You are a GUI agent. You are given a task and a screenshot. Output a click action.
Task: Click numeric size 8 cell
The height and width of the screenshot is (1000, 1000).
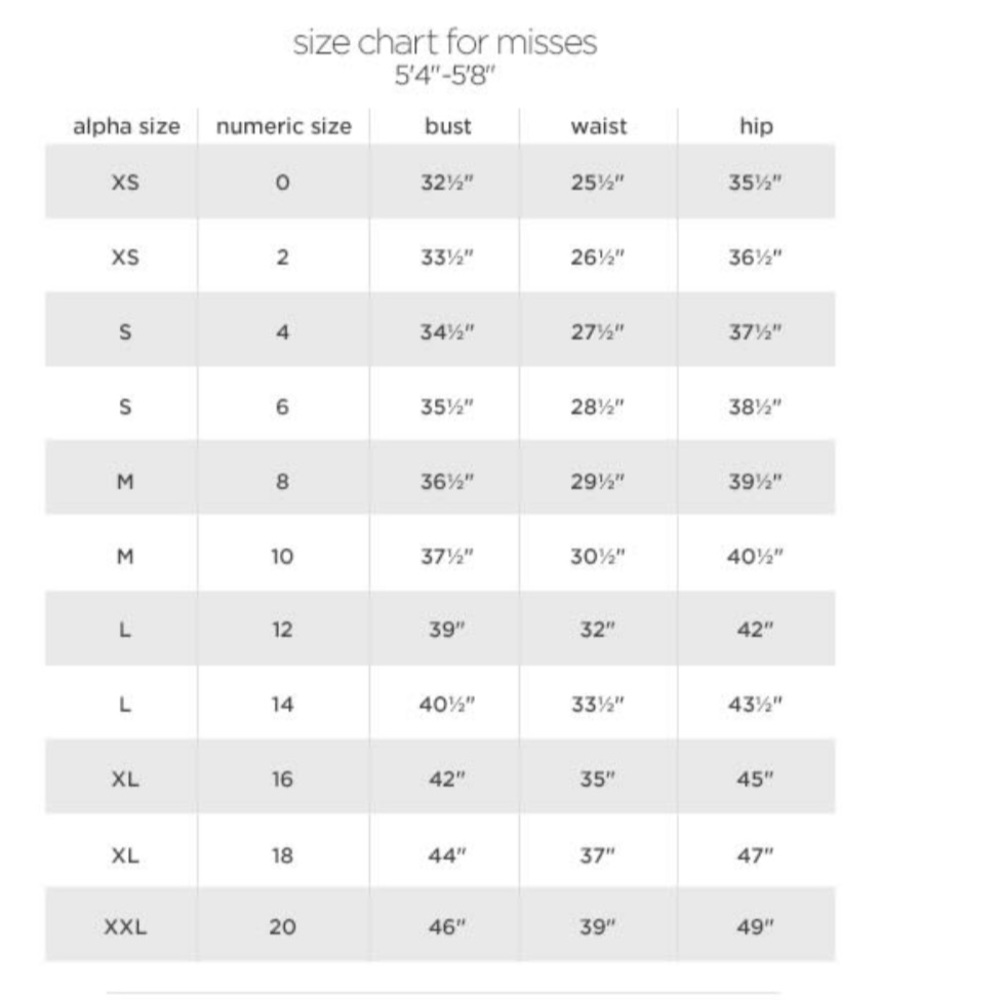(x=283, y=481)
